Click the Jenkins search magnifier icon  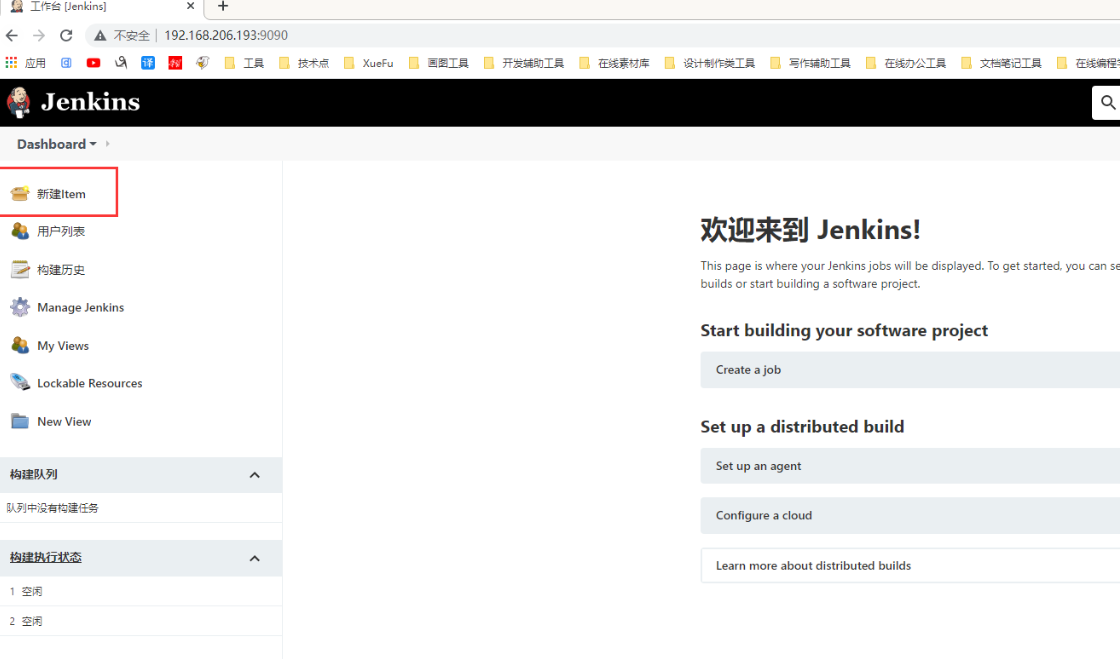click(1108, 103)
